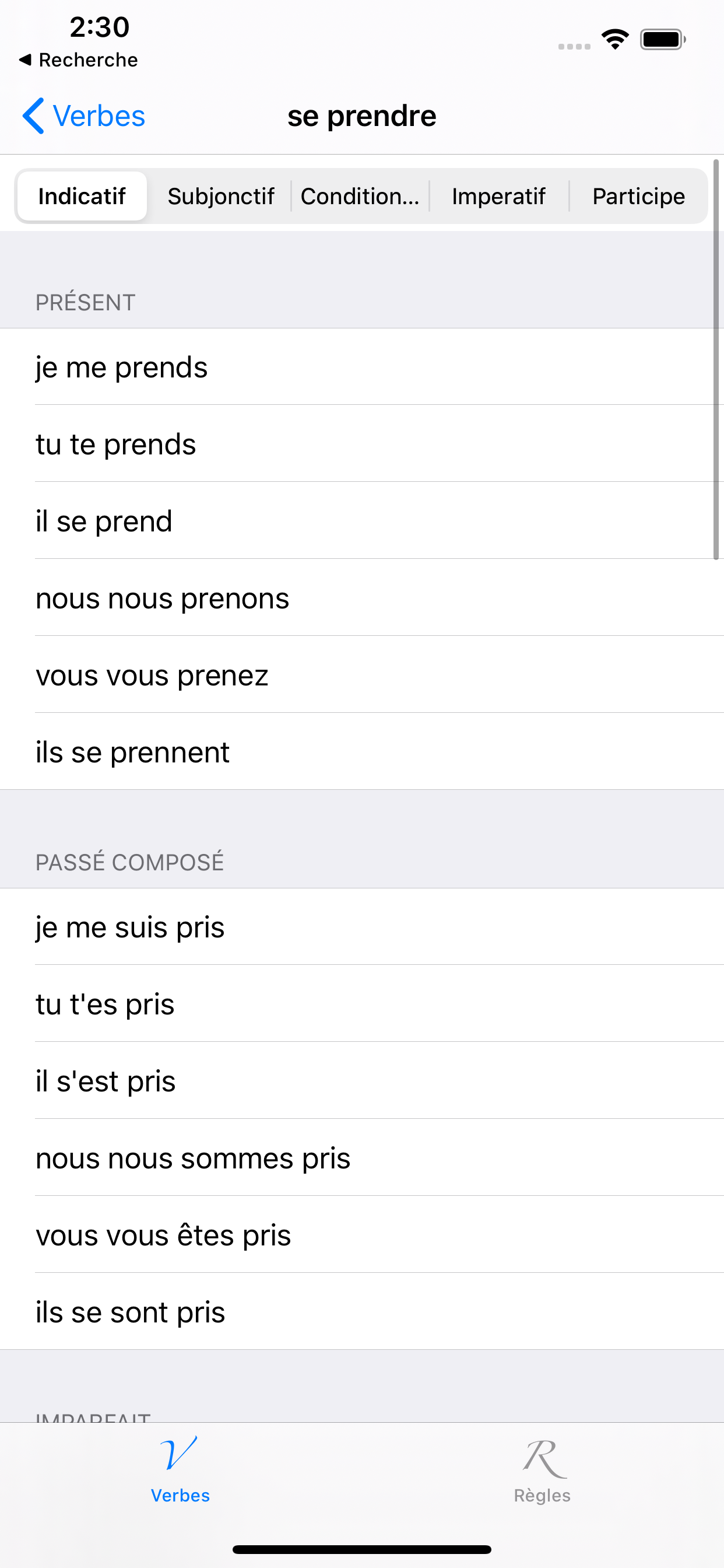The height and width of the screenshot is (1568, 724).
Task: Show the Participe conjugations
Action: [x=638, y=196]
